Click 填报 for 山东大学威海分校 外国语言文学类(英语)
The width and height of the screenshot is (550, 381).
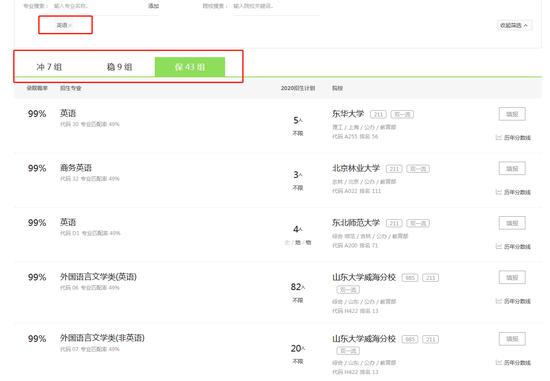pos(512,278)
